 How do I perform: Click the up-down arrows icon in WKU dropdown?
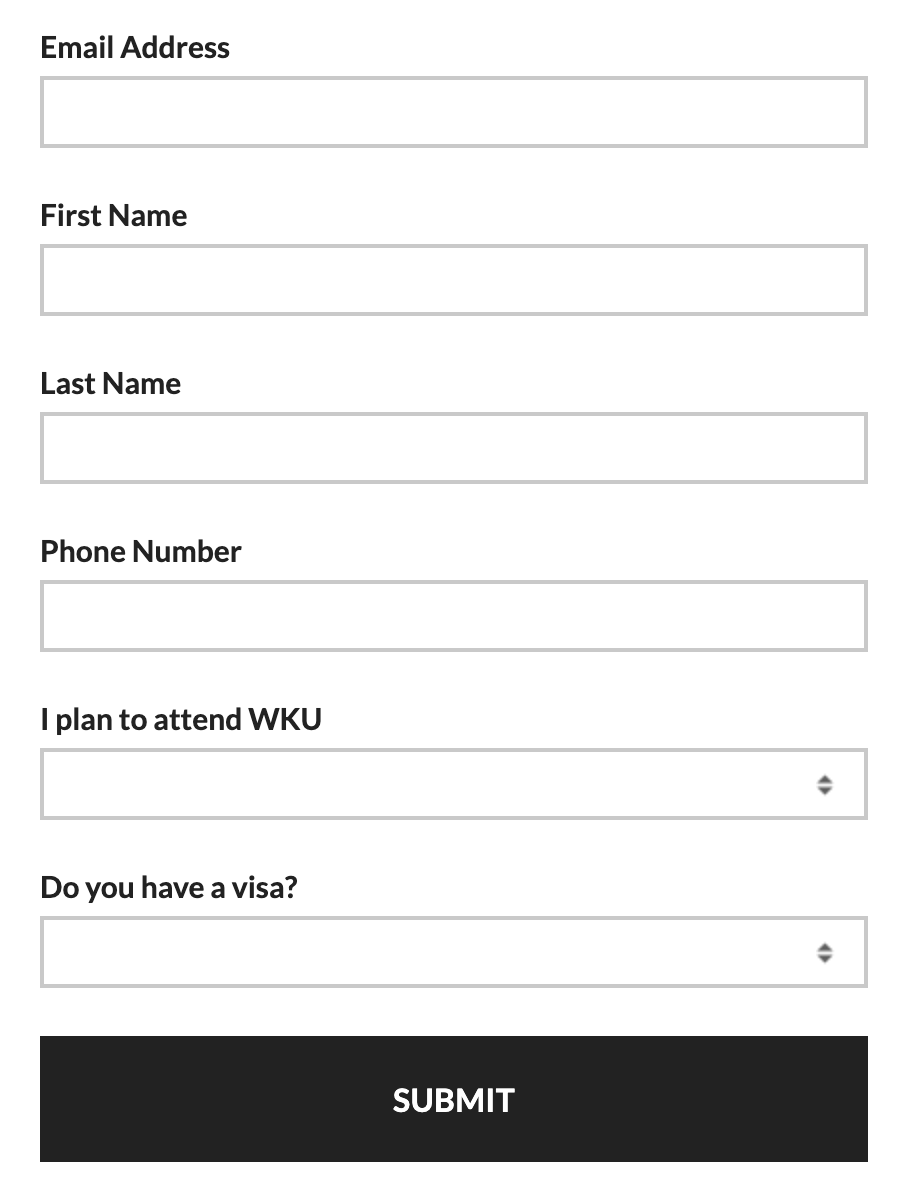click(824, 784)
